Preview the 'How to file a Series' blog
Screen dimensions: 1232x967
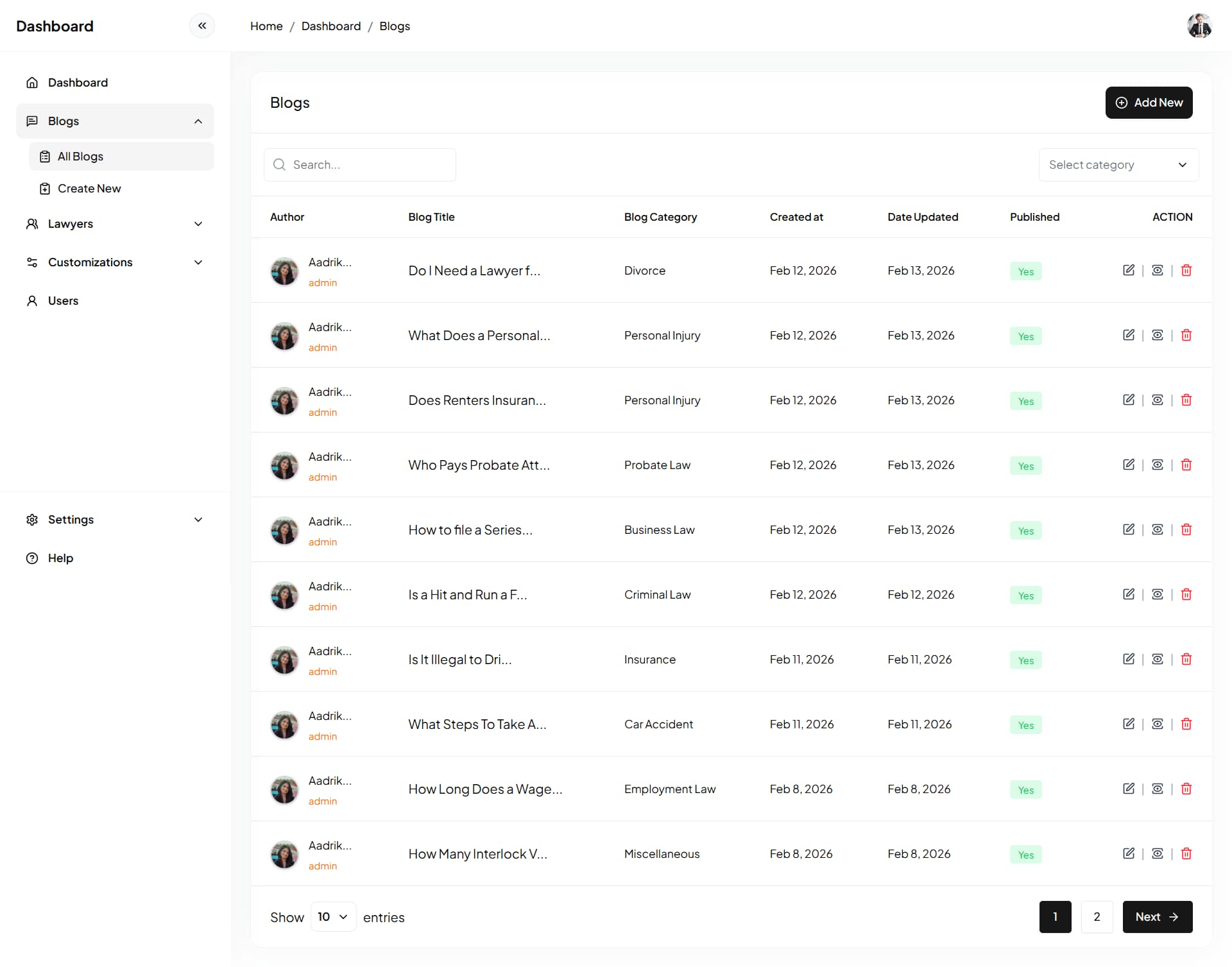(1158, 529)
